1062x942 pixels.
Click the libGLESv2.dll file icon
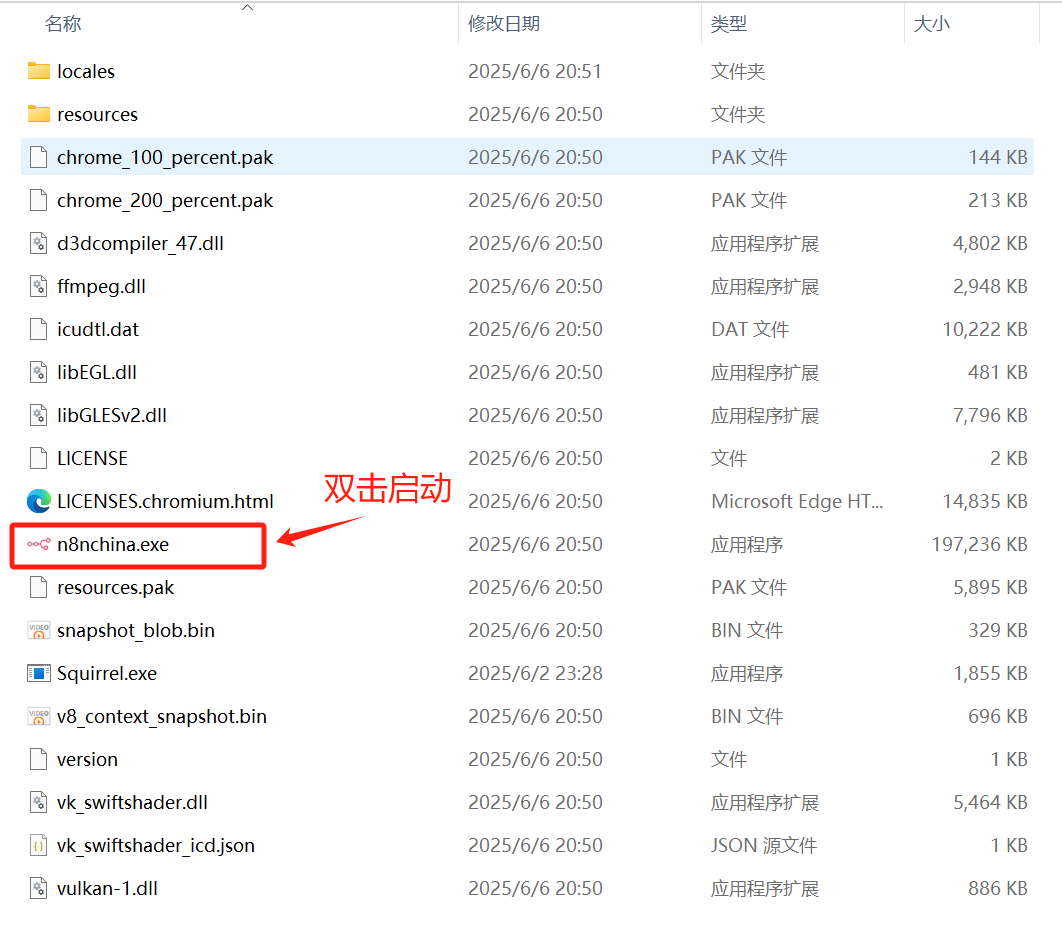39,415
